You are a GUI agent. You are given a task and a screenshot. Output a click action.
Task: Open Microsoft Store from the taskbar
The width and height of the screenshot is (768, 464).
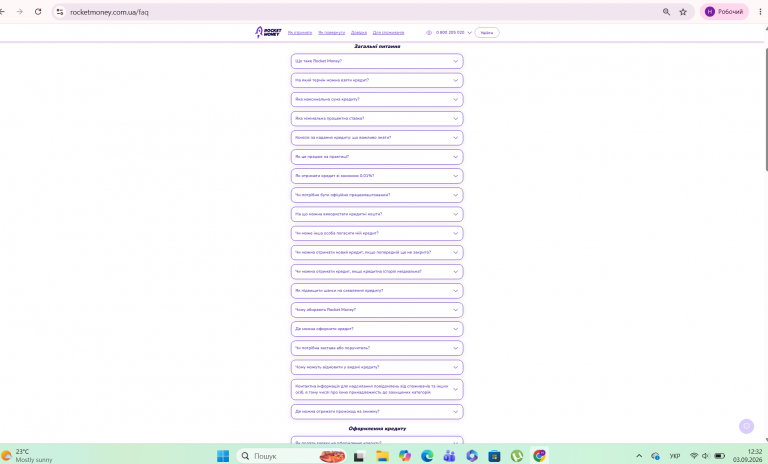(494, 456)
